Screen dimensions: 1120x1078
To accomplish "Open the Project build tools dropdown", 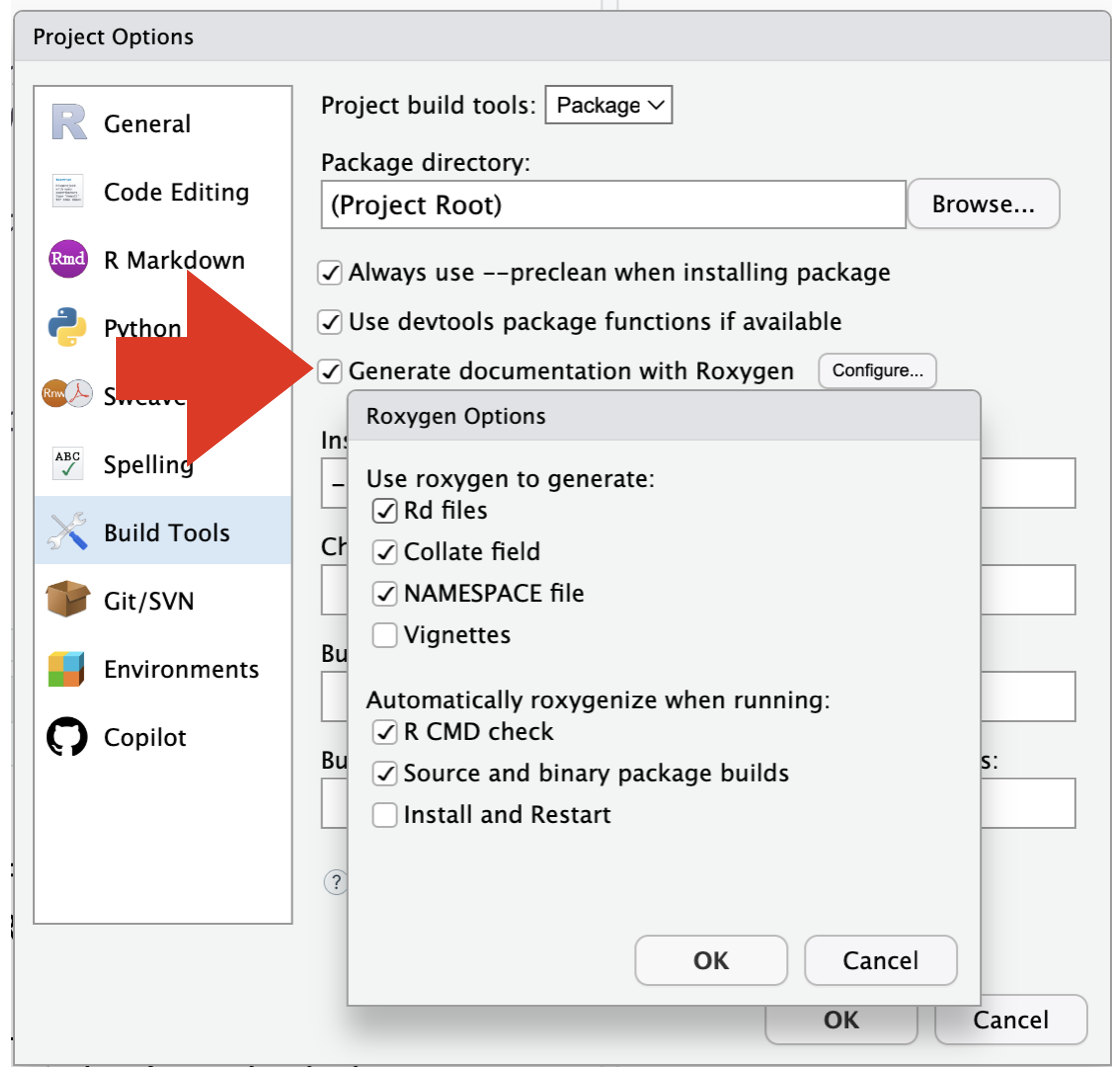I will click(608, 105).
